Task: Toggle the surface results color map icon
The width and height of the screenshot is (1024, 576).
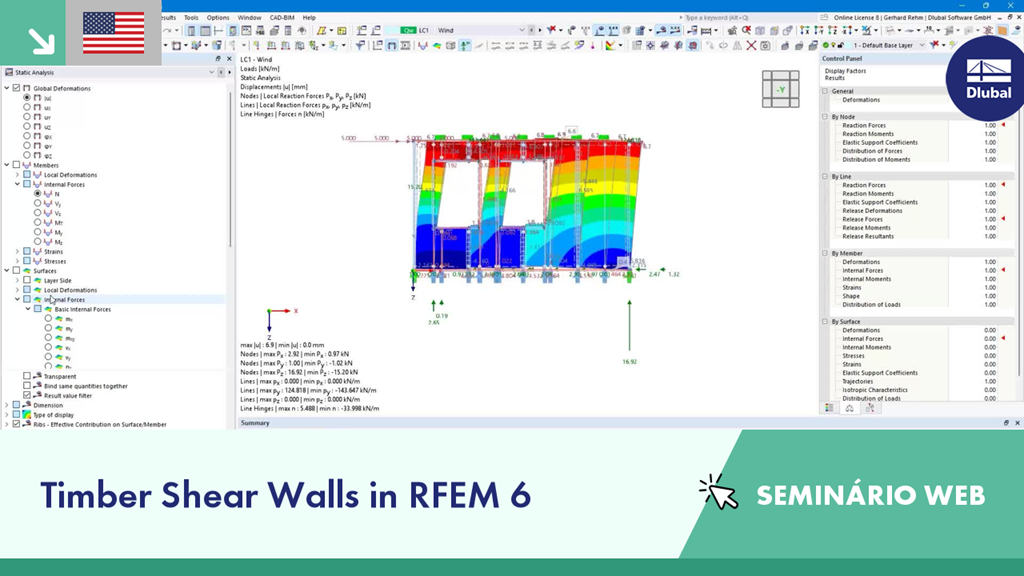Action: pos(436,46)
